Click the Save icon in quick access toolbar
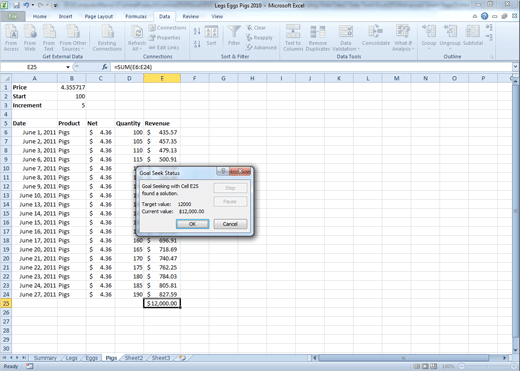520x371 pixels. (x=16, y=5)
